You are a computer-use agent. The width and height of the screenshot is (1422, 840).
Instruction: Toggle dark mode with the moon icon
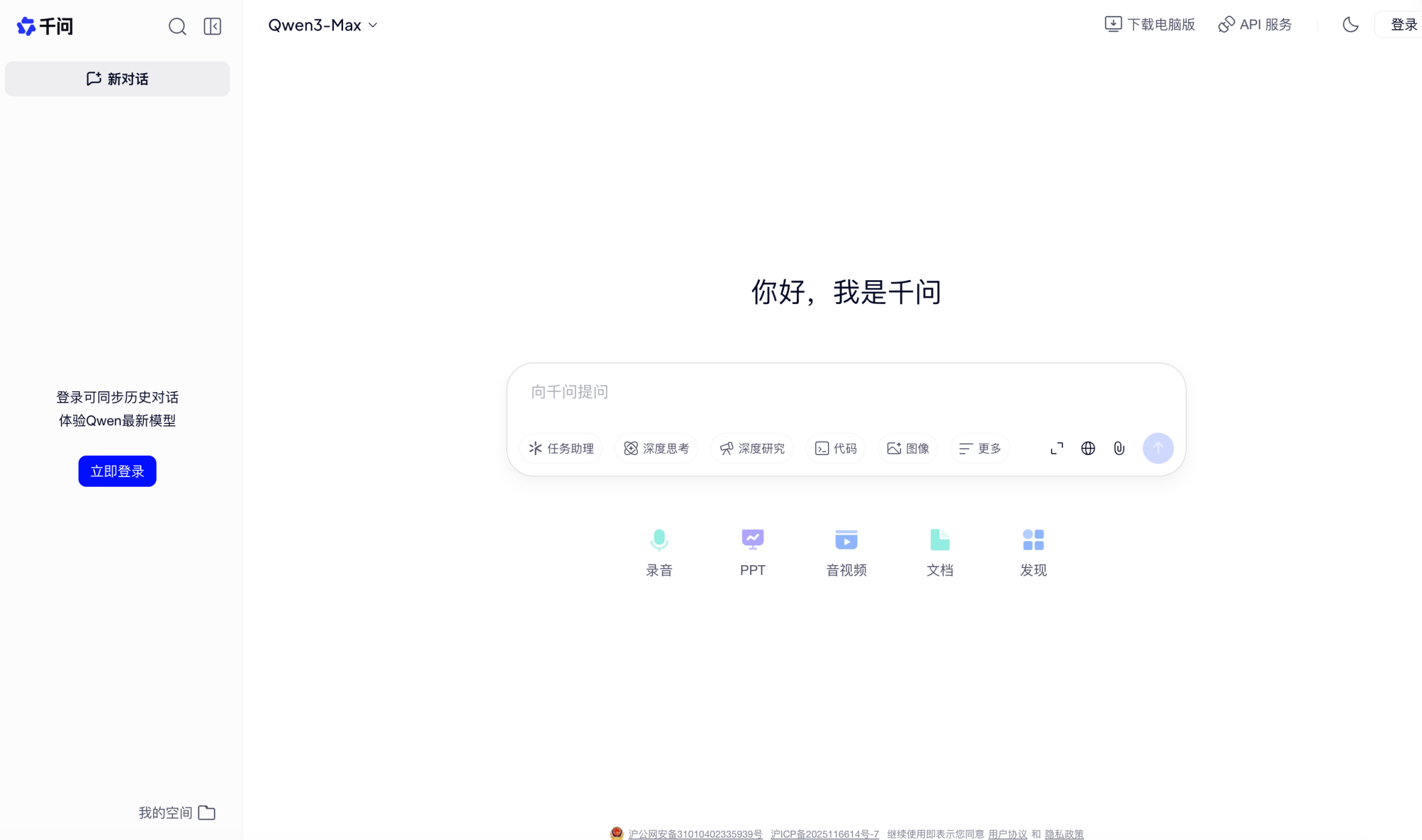(1350, 24)
